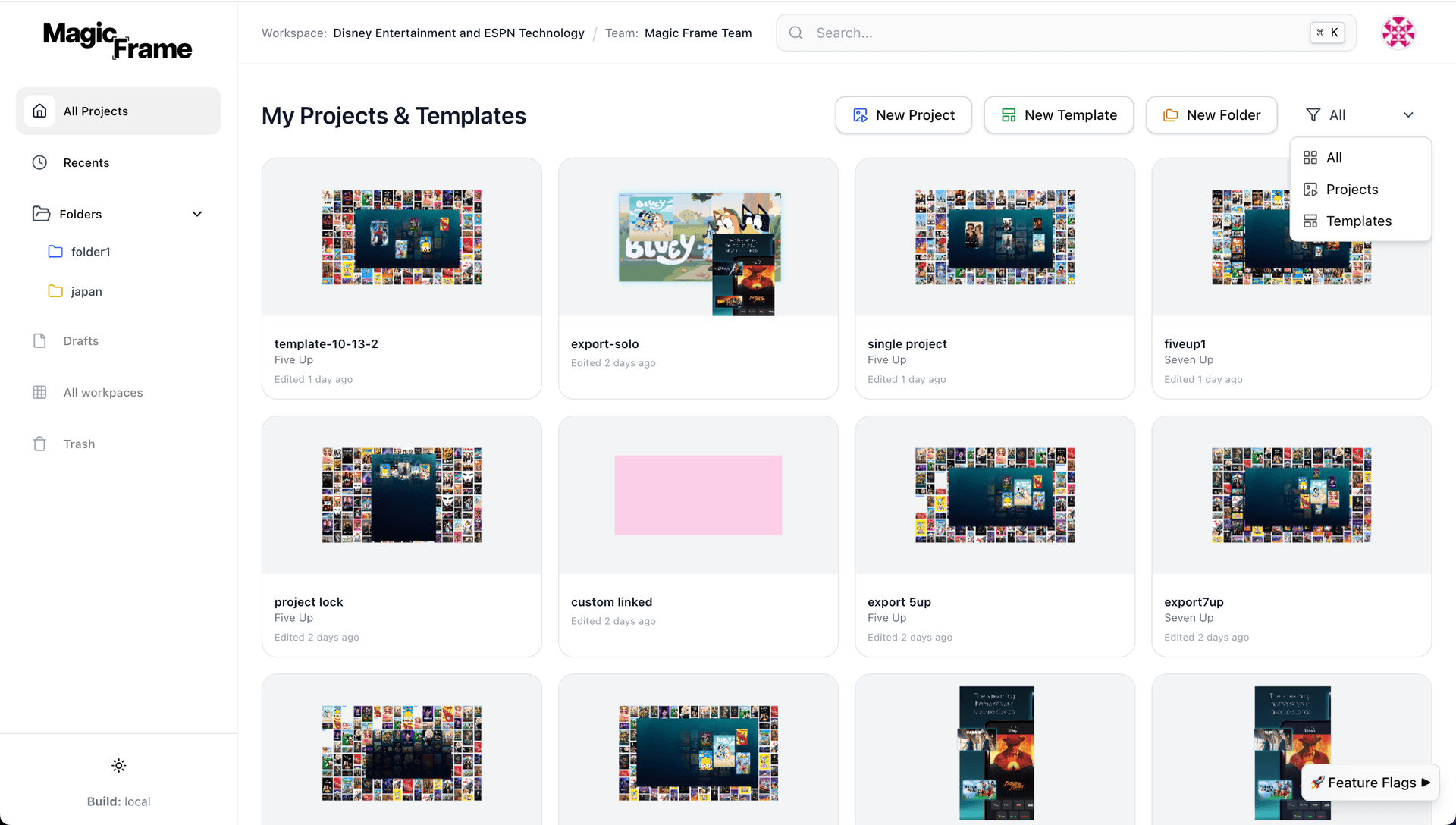This screenshot has height=825, width=1456.
Task: Click the New Template button
Action: click(x=1059, y=115)
